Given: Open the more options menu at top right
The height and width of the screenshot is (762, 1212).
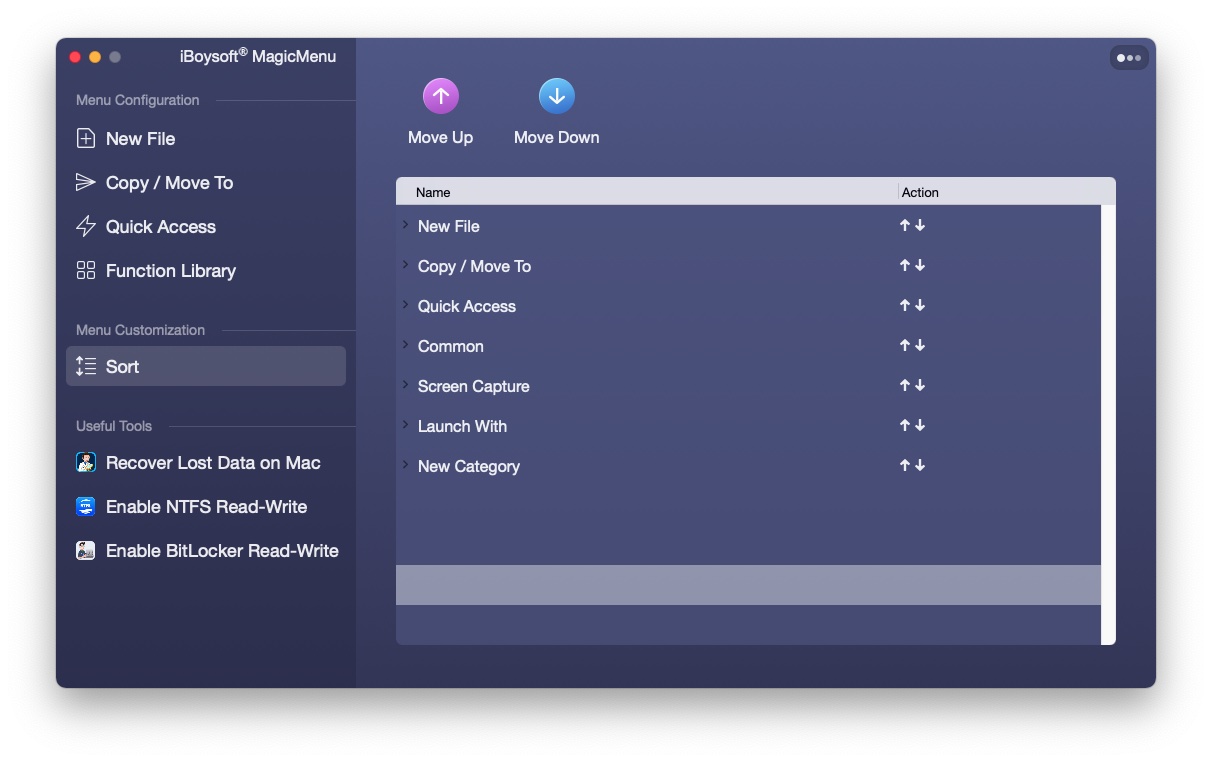Looking at the screenshot, I should click(x=1129, y=57).
